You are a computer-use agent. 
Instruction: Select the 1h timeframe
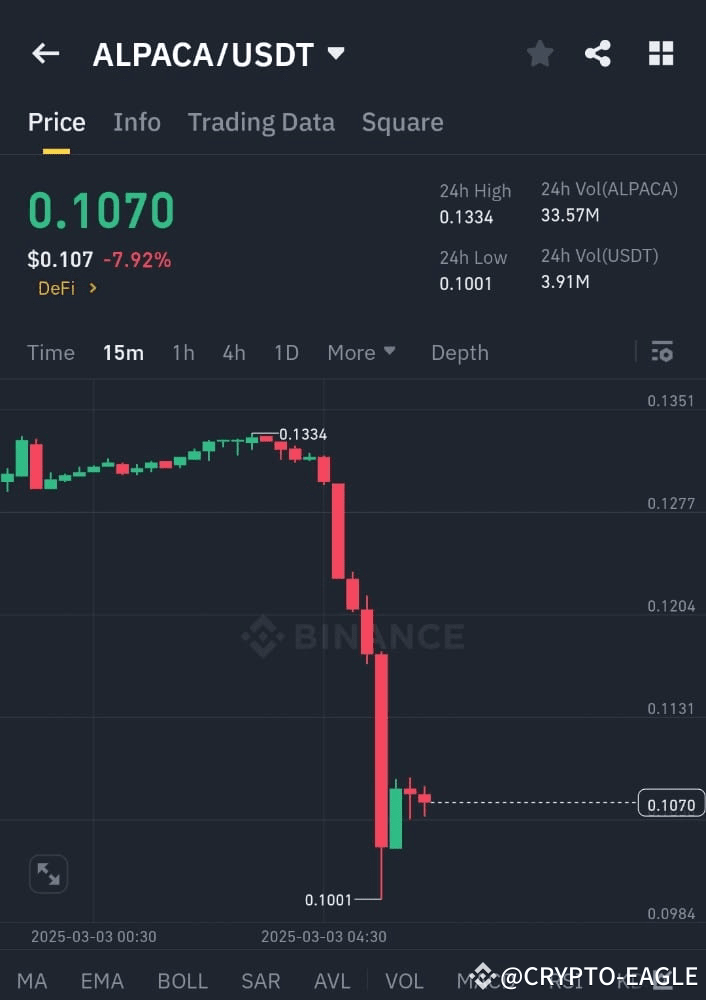pyautogui.click(x=183, y=352)
